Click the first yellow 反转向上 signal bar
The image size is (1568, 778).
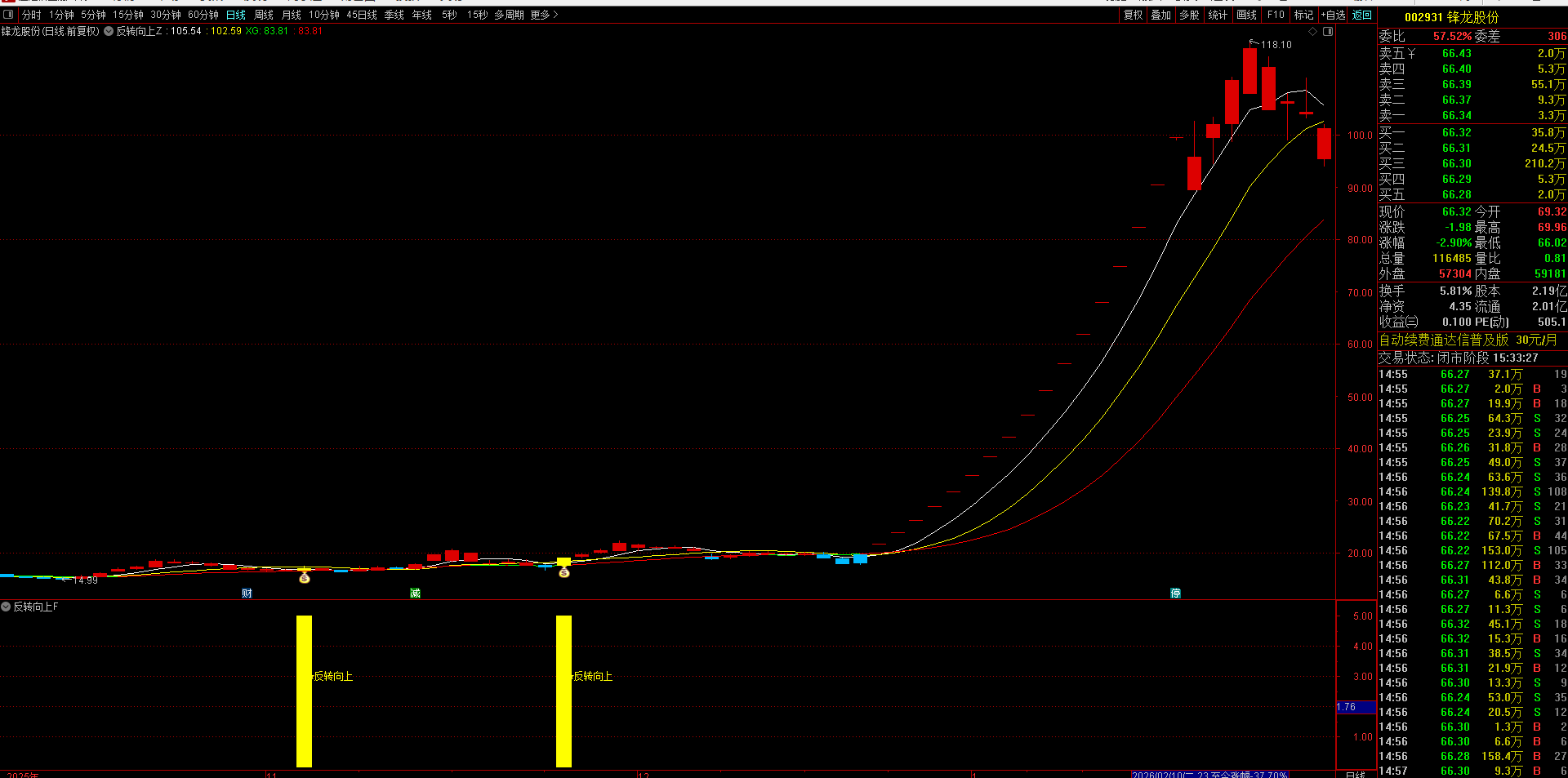[x=304, y=691]
